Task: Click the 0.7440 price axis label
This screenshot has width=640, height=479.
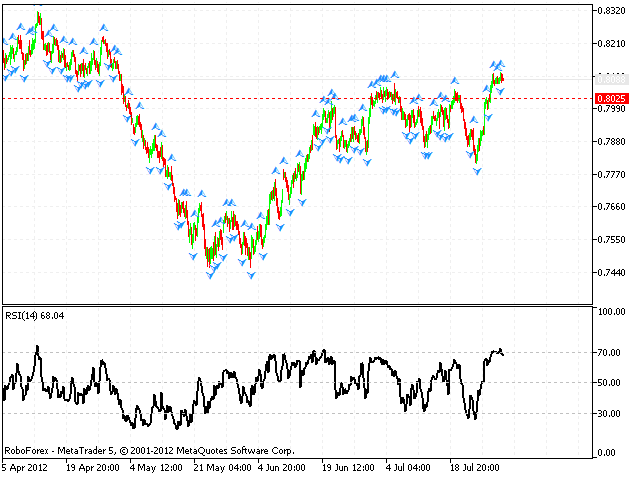Action: [x=611, y=273]
